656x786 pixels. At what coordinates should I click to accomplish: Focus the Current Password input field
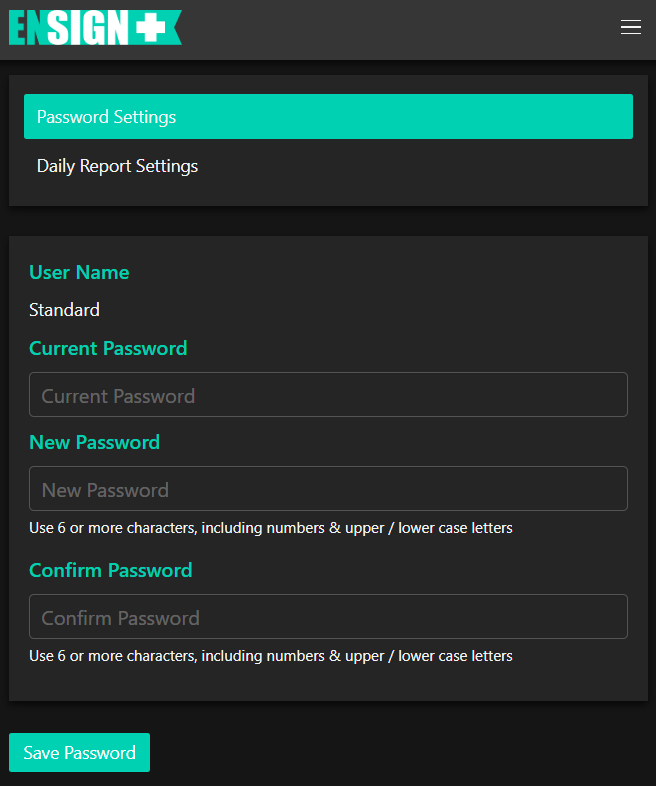pos(328,395)
